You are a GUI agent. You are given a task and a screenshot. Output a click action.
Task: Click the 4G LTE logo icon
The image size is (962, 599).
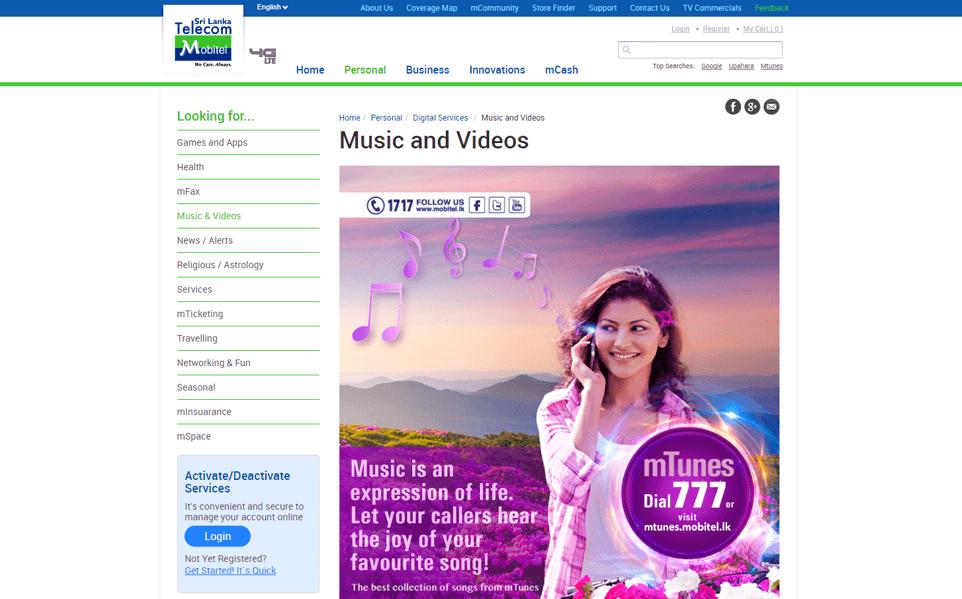[263, 56]
